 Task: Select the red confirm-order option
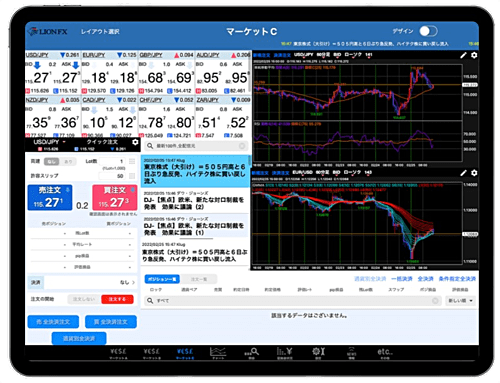tap(117, 299)
